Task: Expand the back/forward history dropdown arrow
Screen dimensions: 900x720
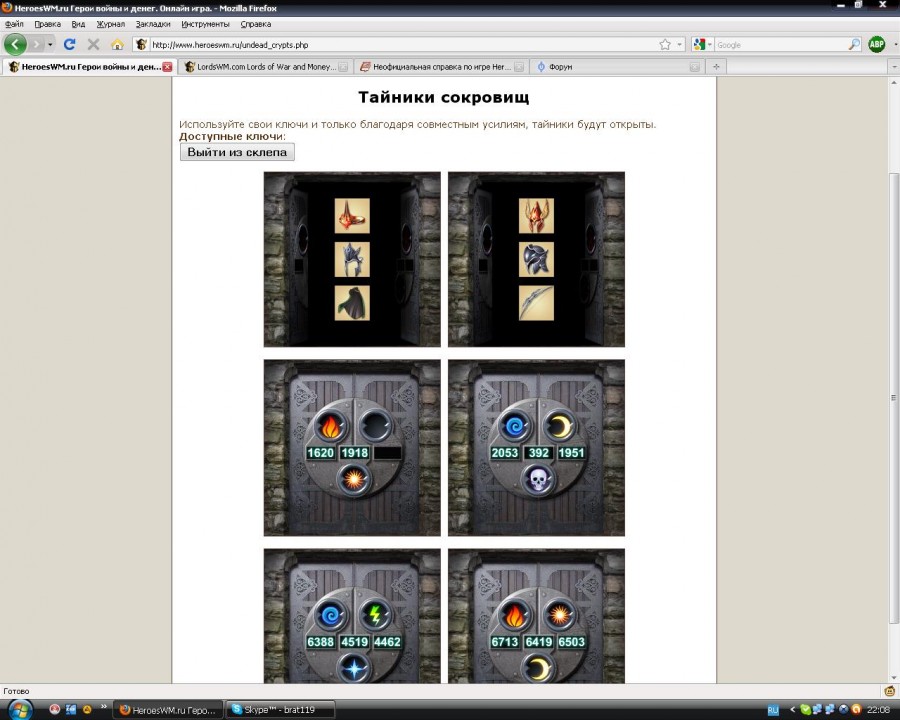Action: 50,44
